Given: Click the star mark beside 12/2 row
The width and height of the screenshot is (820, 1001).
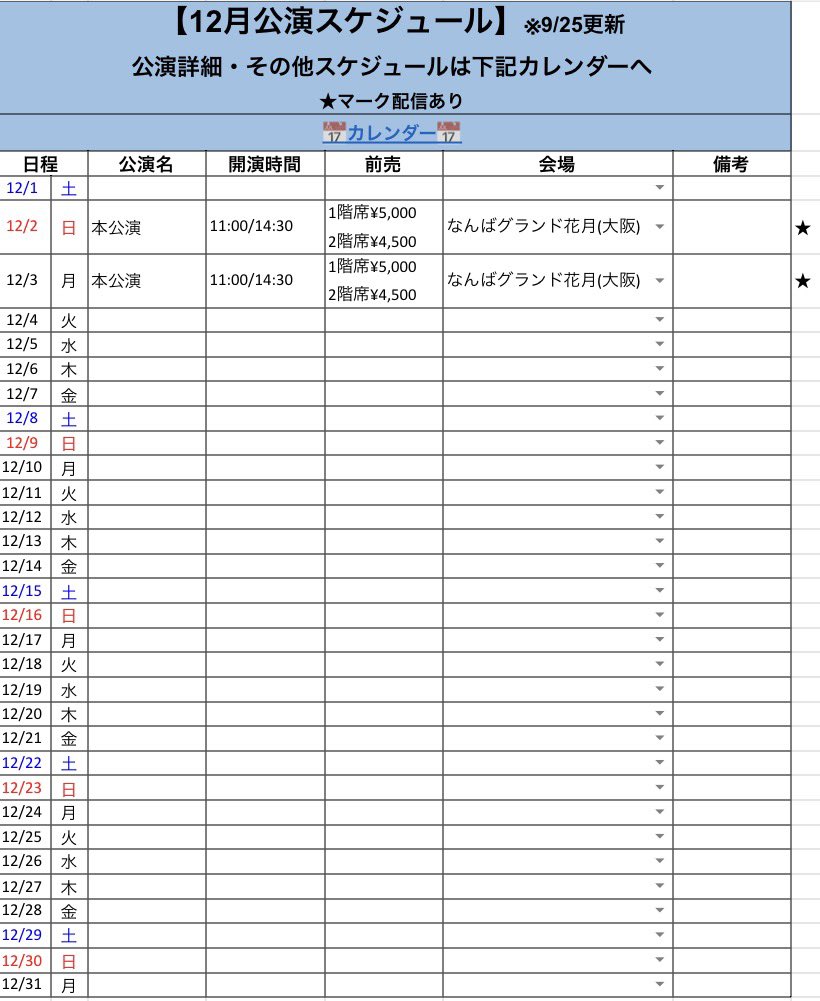Looking at the screenshot, I should pos(803,228).
